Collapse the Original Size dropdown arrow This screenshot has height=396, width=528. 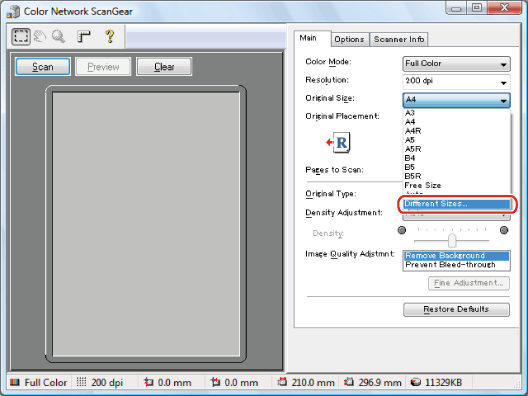503,100
